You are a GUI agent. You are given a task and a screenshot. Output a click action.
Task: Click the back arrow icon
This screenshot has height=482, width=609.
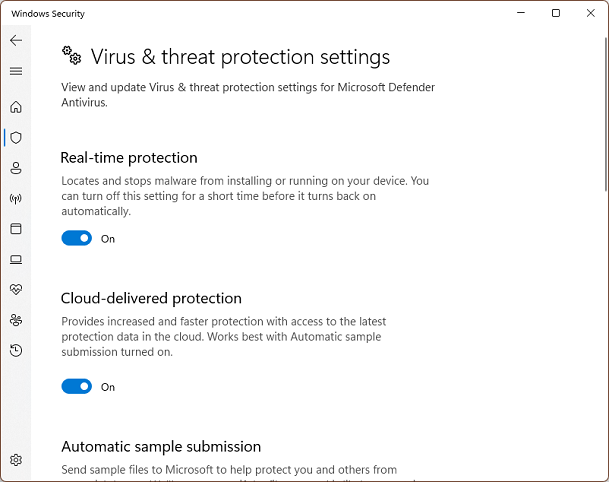coord(16,40)
